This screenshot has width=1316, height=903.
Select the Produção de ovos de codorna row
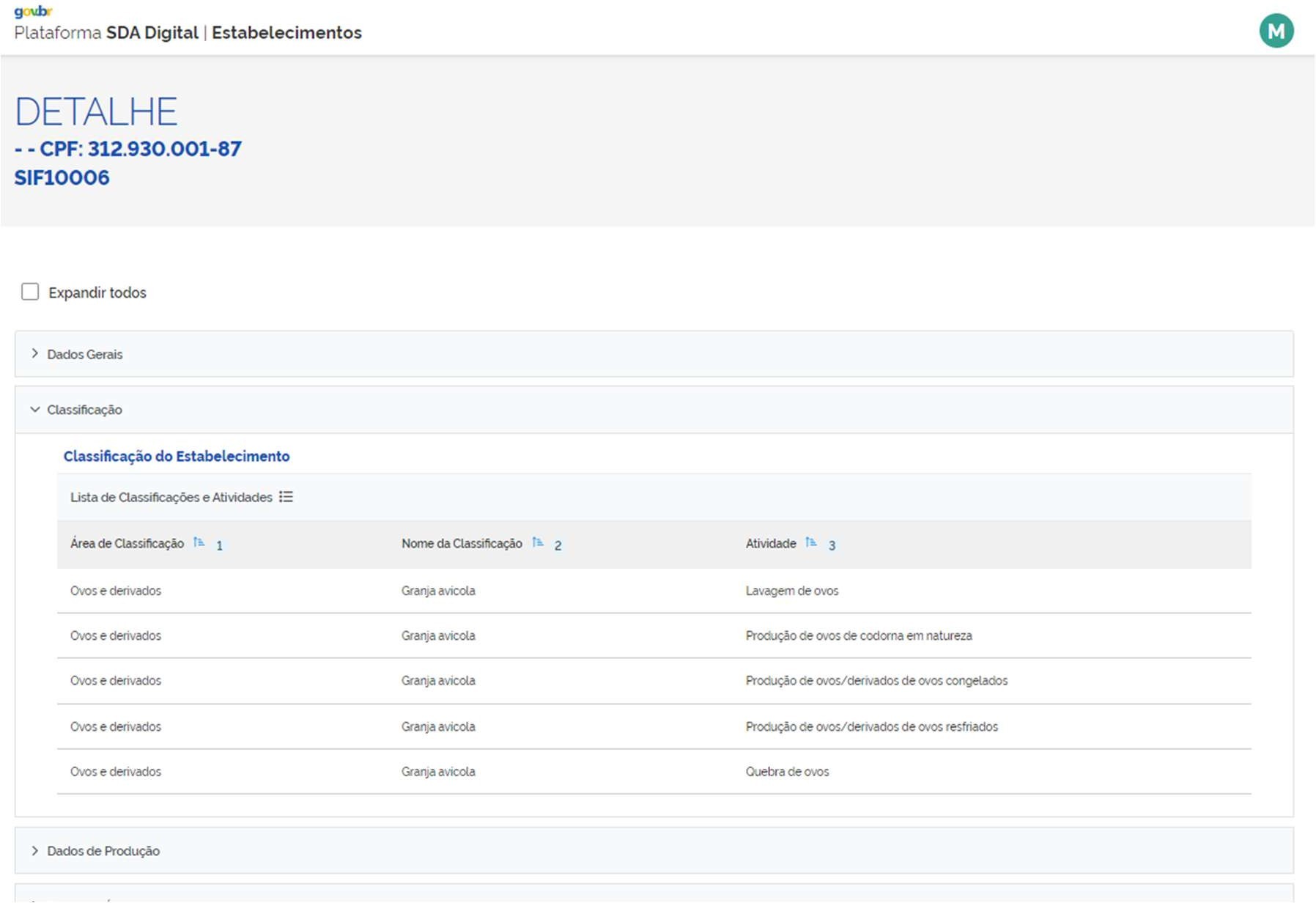[858, 635]
